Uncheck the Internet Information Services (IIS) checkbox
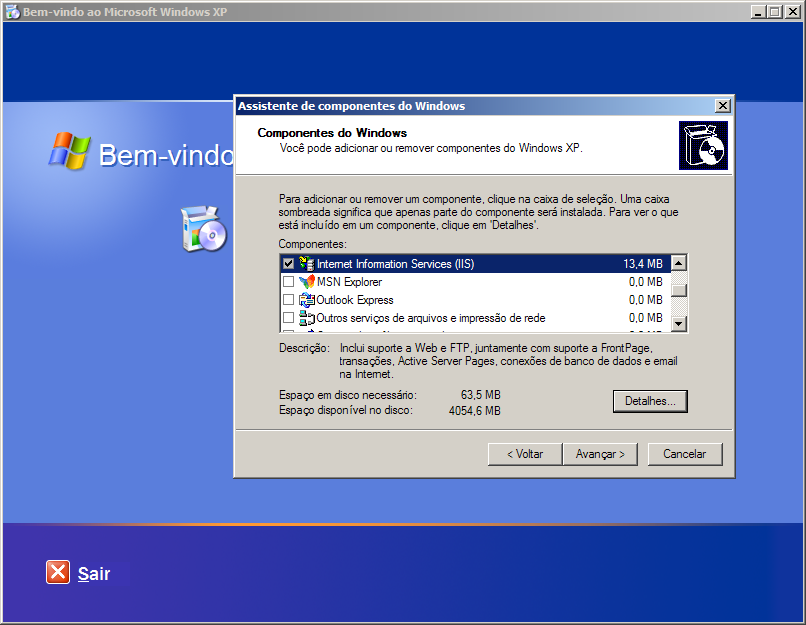Viewport: 806px width, 625px height. click(288, 264)
